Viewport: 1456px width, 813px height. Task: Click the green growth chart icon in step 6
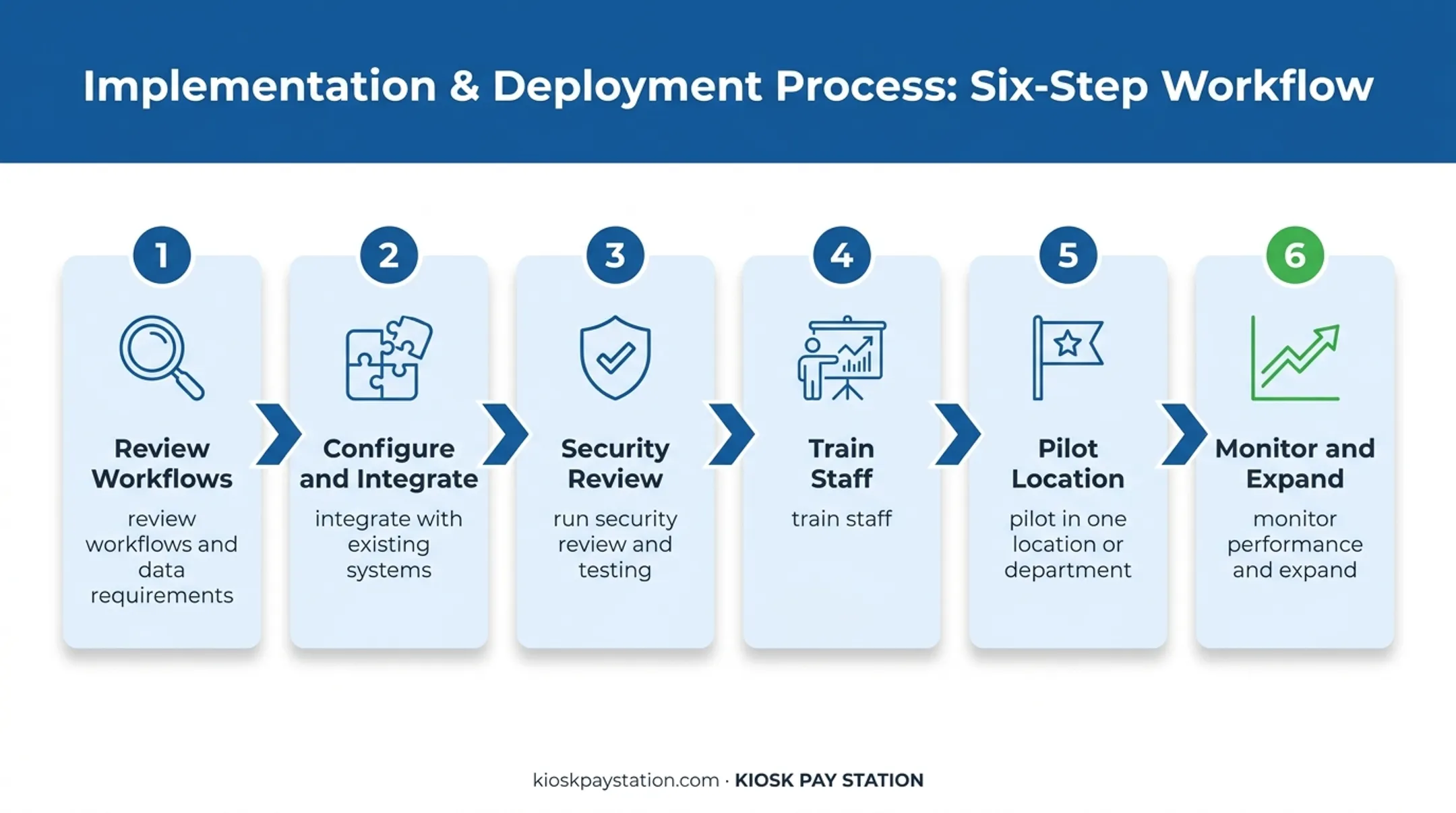click(x=1295, y=358)
